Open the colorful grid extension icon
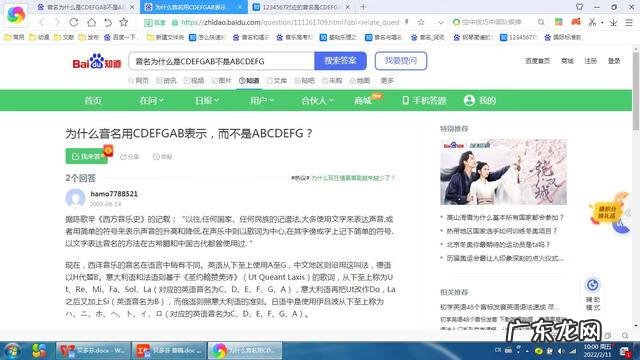 558,22
